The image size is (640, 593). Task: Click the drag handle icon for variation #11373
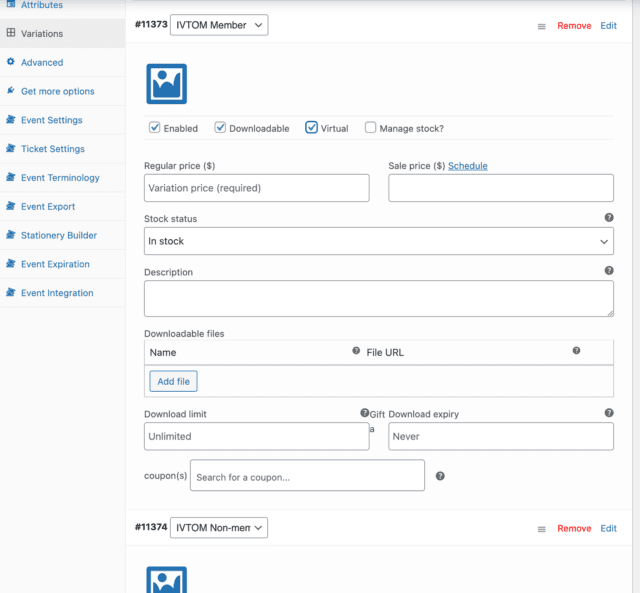coord(542,26)
